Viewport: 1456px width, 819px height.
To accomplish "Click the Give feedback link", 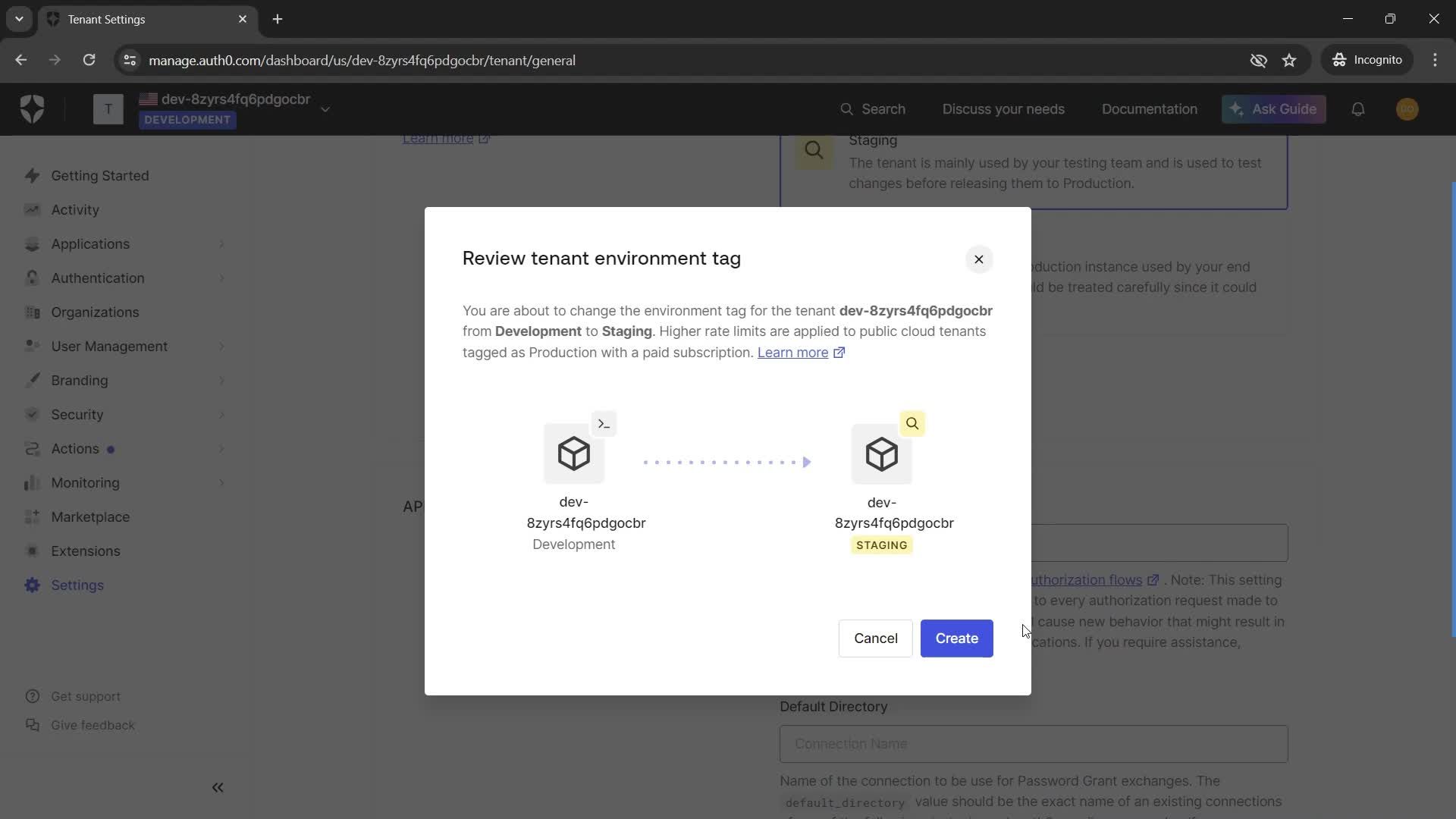I will [x=93, y=725].
